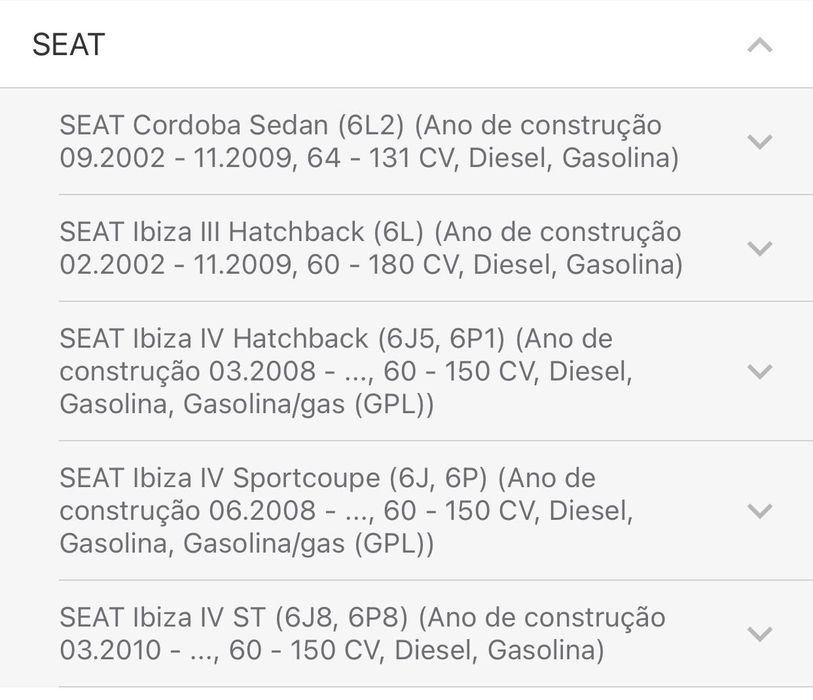Expand the Ibiza IV ST chevron
This screenshot has width=813, height=700.
(760, 634)
